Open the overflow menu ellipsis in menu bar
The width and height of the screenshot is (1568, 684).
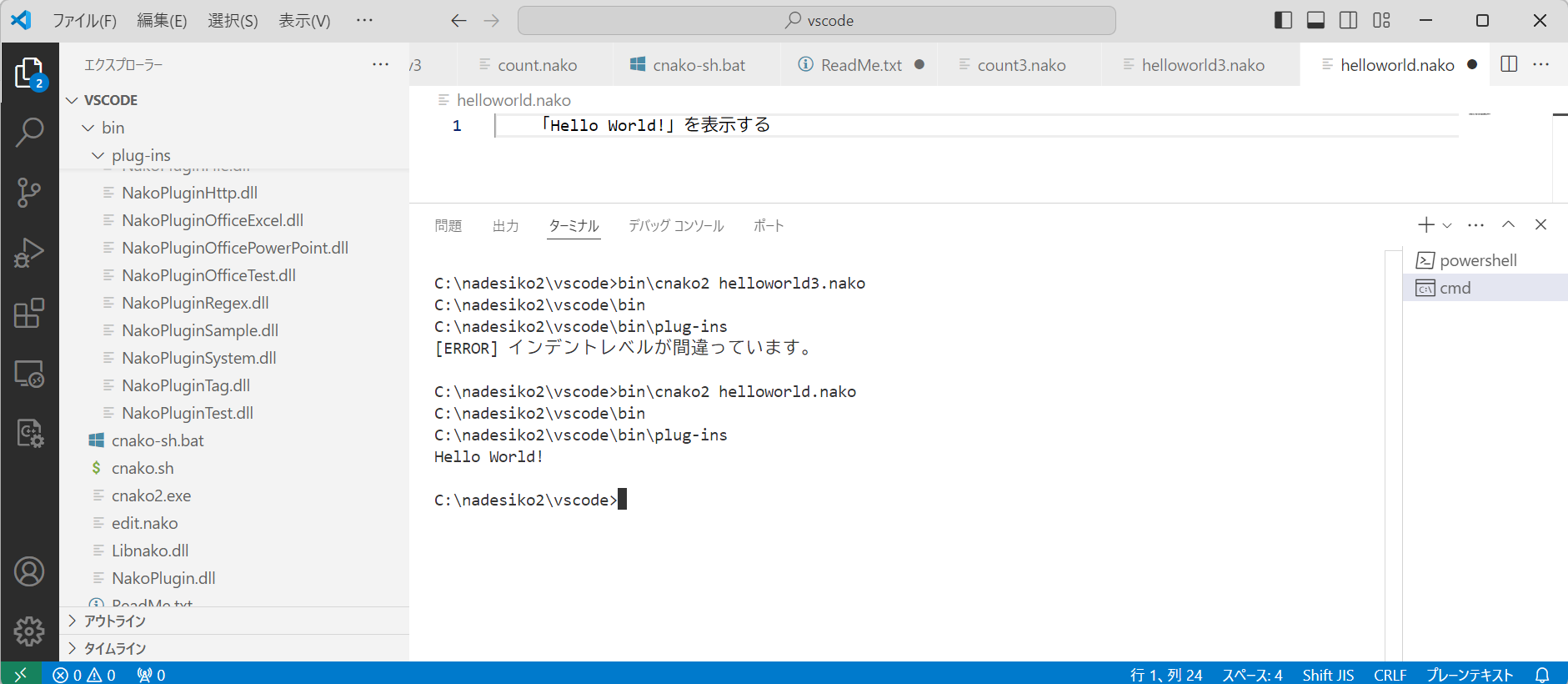pyautogui.click(x=364, y=20)
